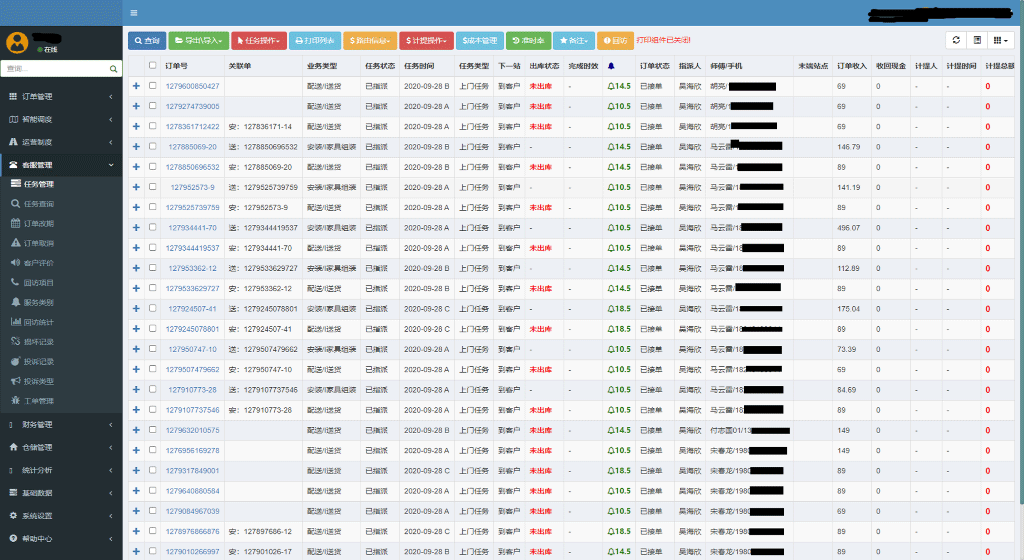Check the box for order 1279274739005
1024x560 pixels.
[152, 106]
